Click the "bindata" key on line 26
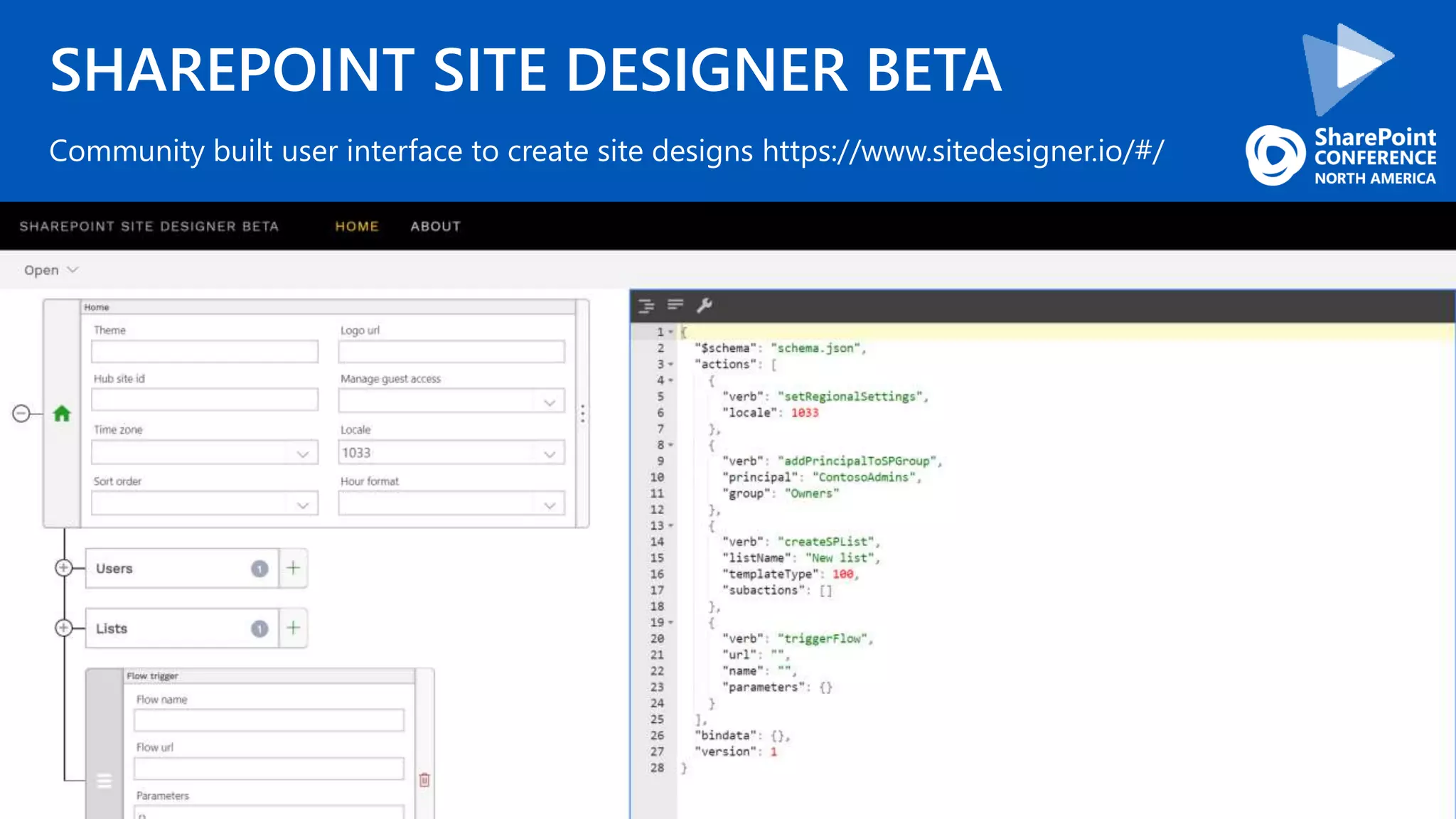Image resolution: width=1456 pixels, height=819 pixels. tap(725, 736)
